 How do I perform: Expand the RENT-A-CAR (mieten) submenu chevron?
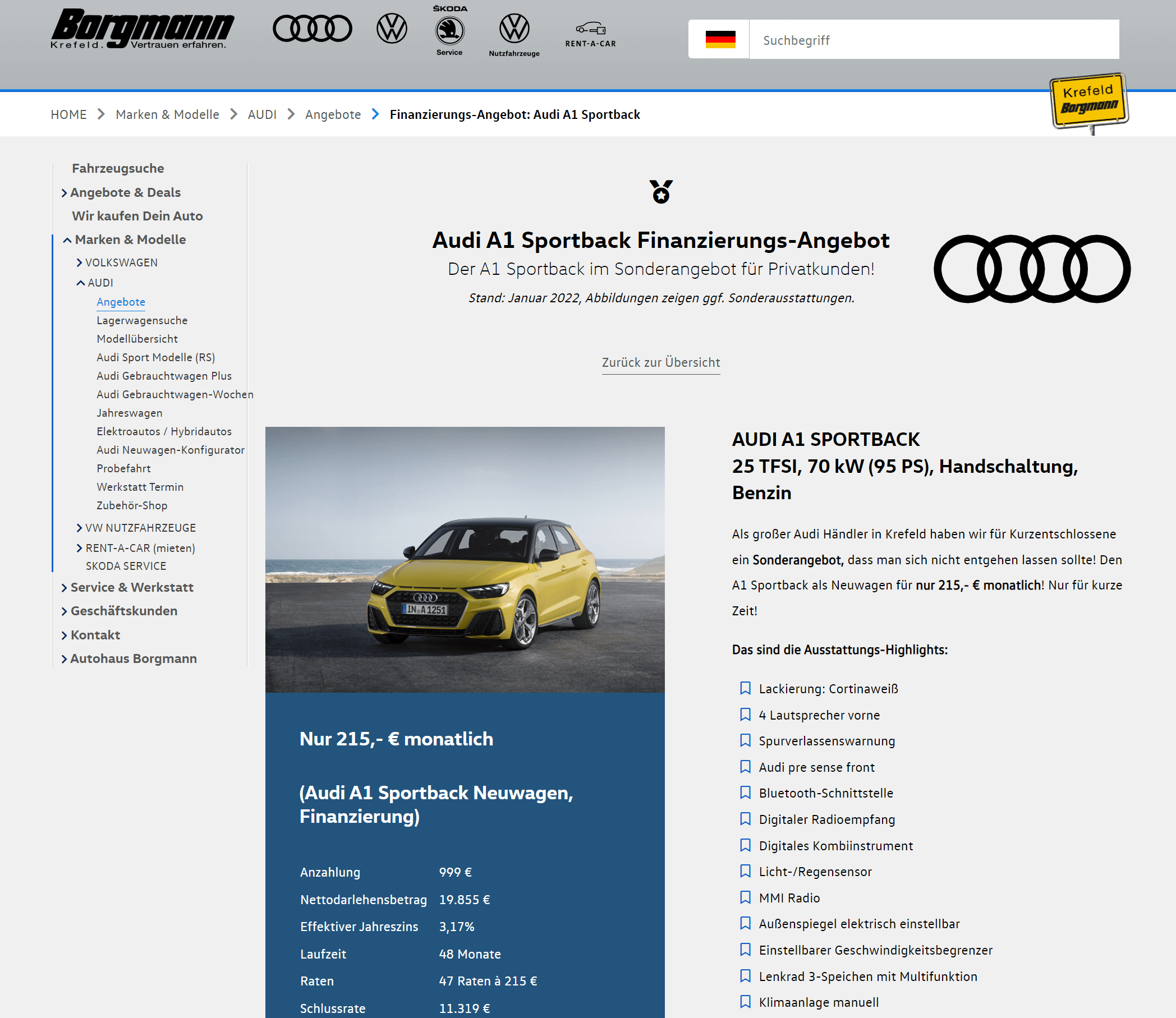point(80,548)
